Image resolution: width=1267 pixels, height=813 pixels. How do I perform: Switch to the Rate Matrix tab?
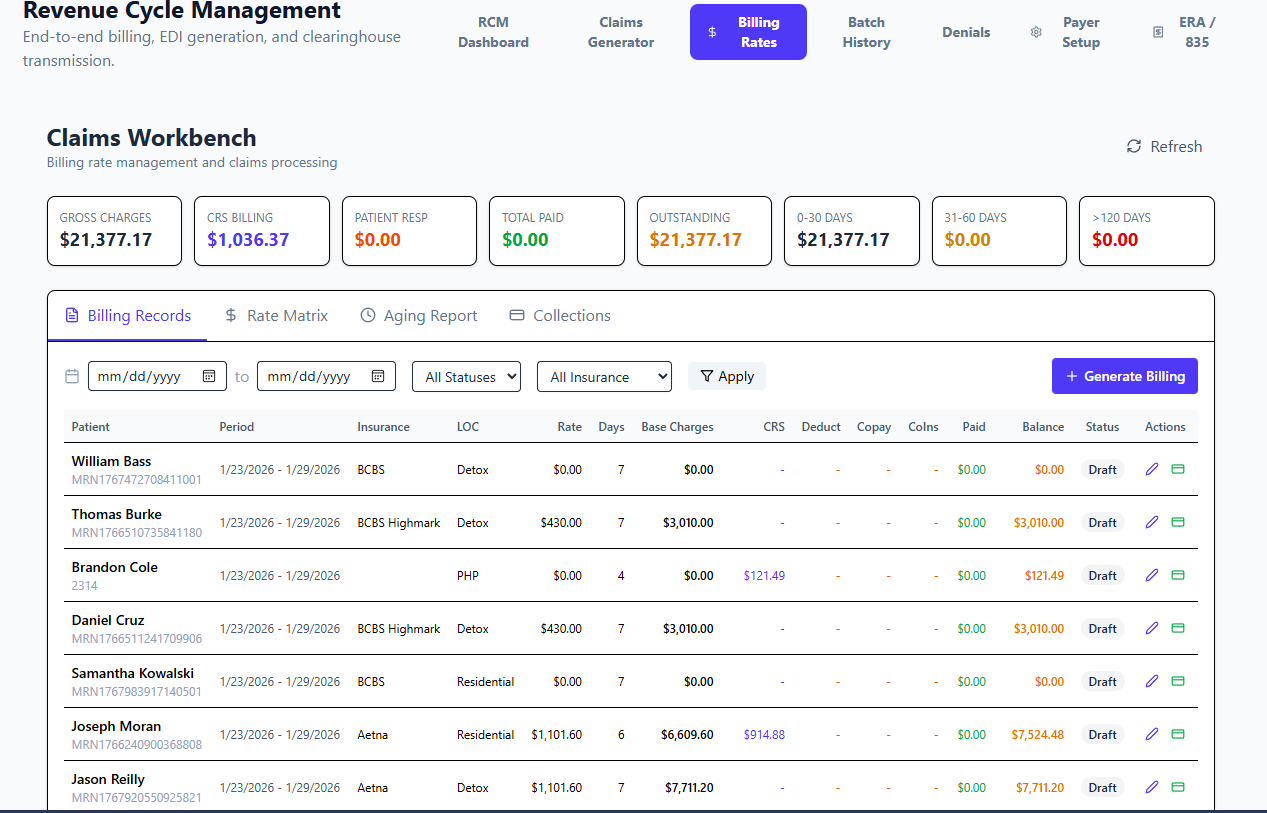click(276, 316)
